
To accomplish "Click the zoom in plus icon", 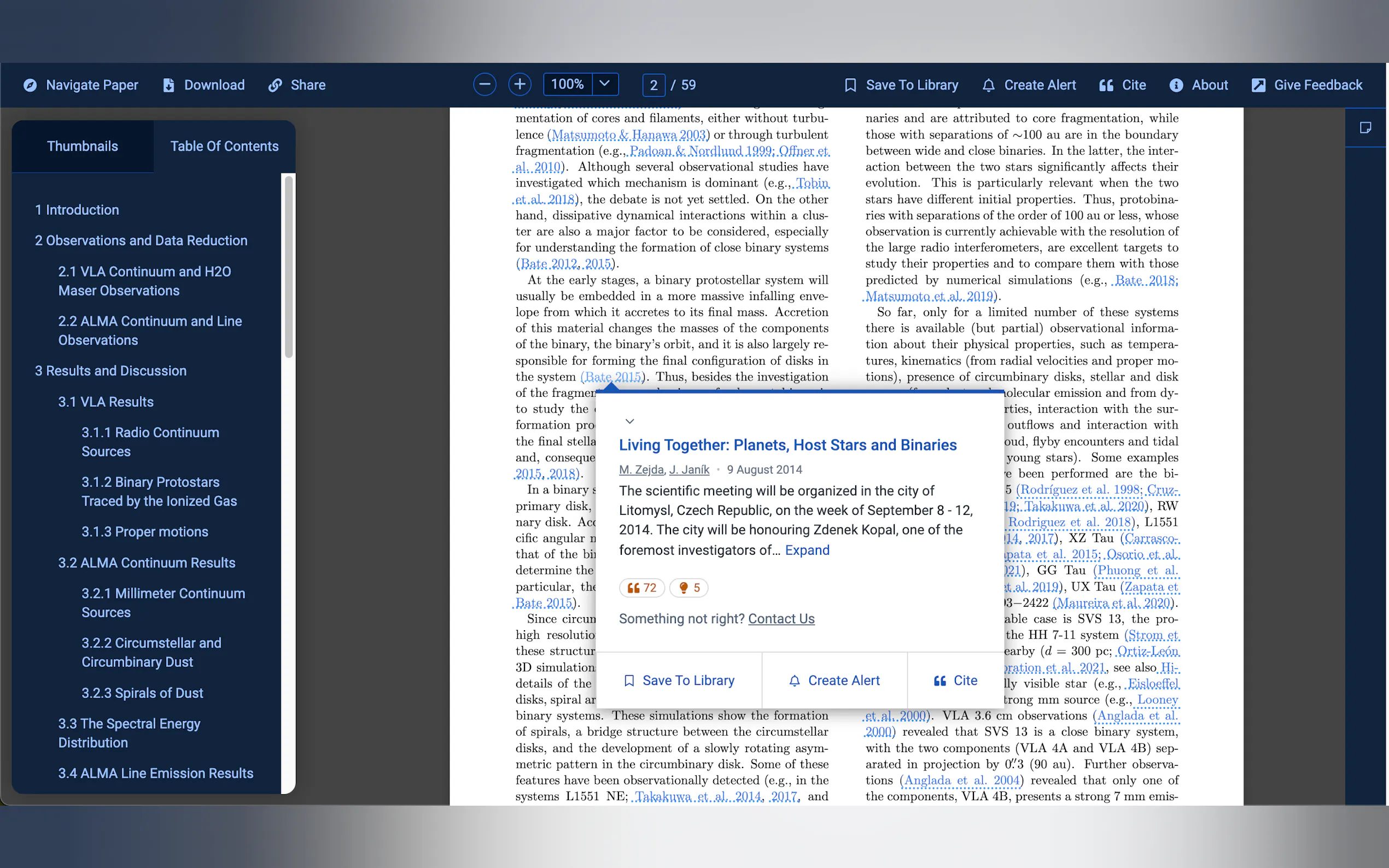I will coord(519,85).
